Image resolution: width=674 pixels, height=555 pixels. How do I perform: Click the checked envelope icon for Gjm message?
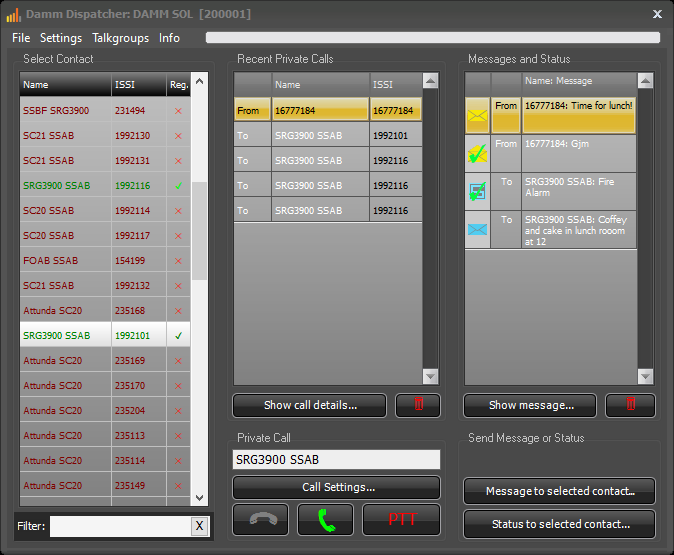[x=478, y=153]
